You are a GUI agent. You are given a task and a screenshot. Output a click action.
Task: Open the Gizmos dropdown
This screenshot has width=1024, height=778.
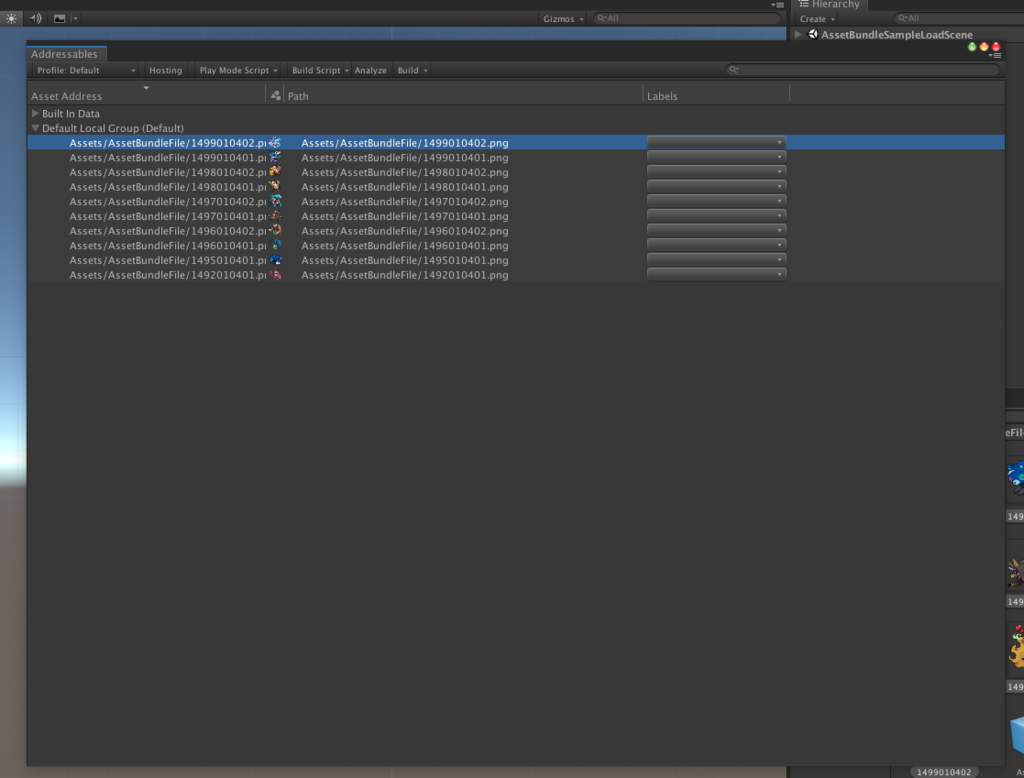pos(562,19)
